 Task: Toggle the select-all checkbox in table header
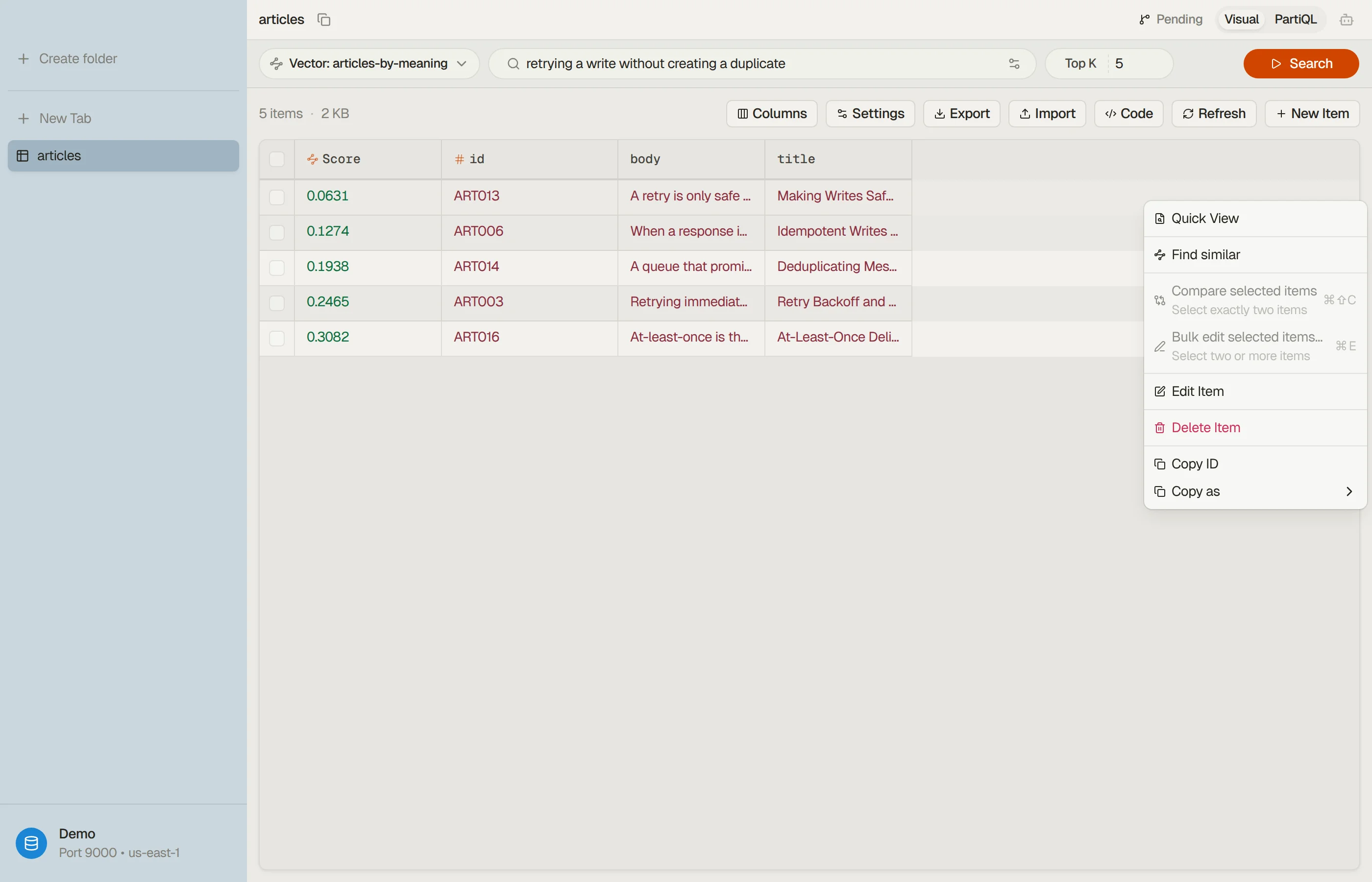[x=276, y=159]
